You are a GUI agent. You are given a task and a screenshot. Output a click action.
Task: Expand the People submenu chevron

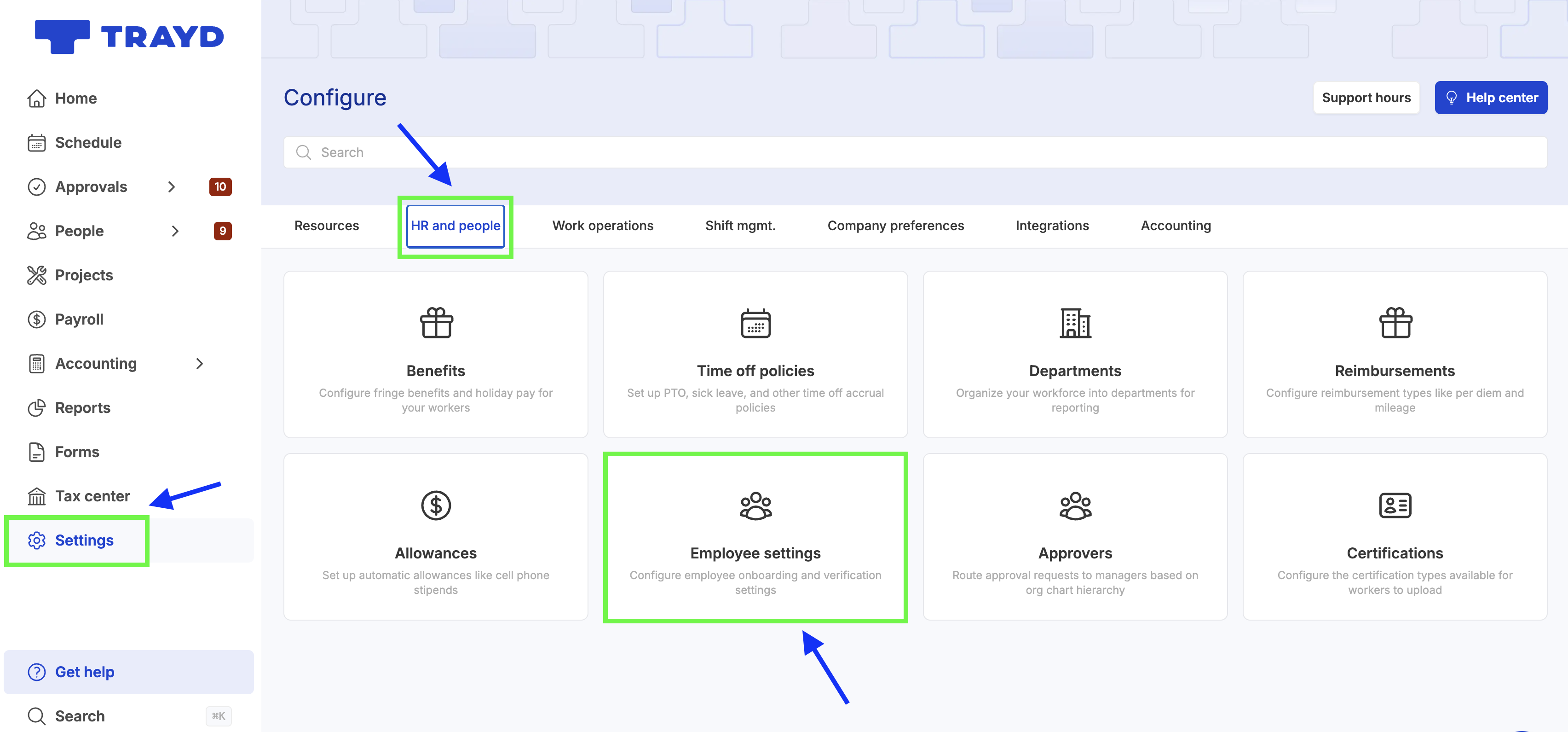click(x=175, y=231)
